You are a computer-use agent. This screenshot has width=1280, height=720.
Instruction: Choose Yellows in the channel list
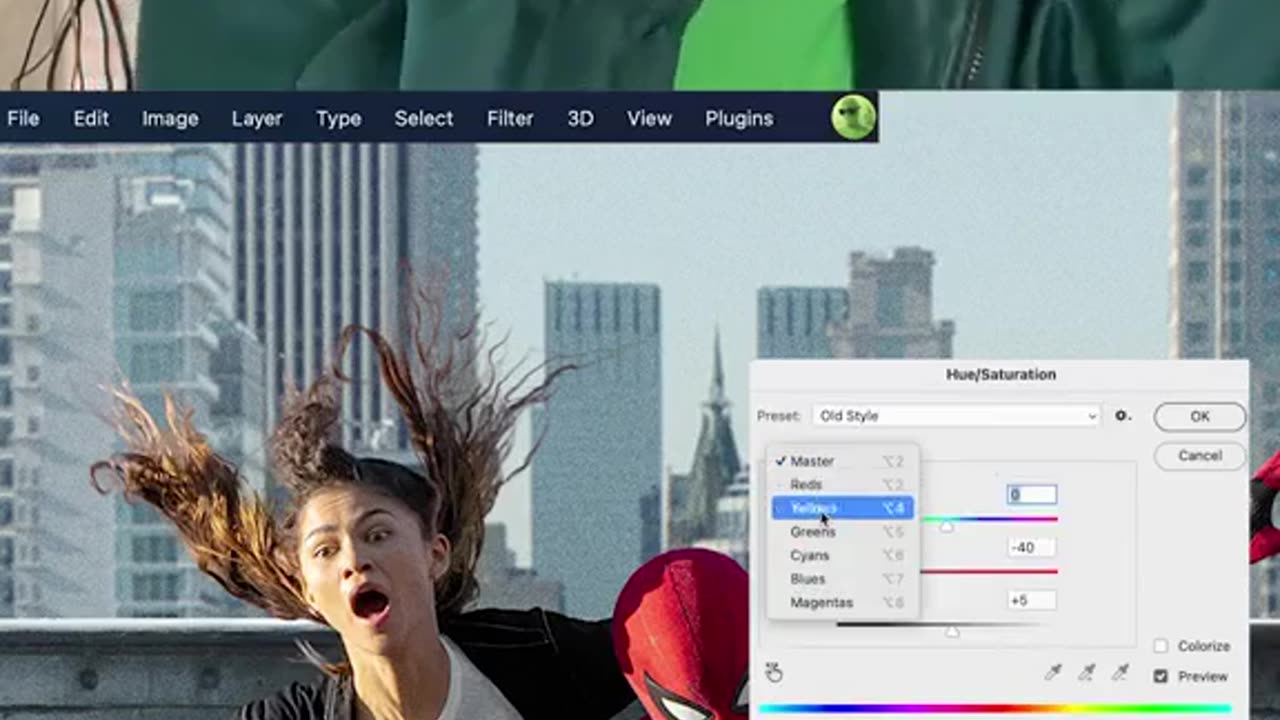coord(842,508)
